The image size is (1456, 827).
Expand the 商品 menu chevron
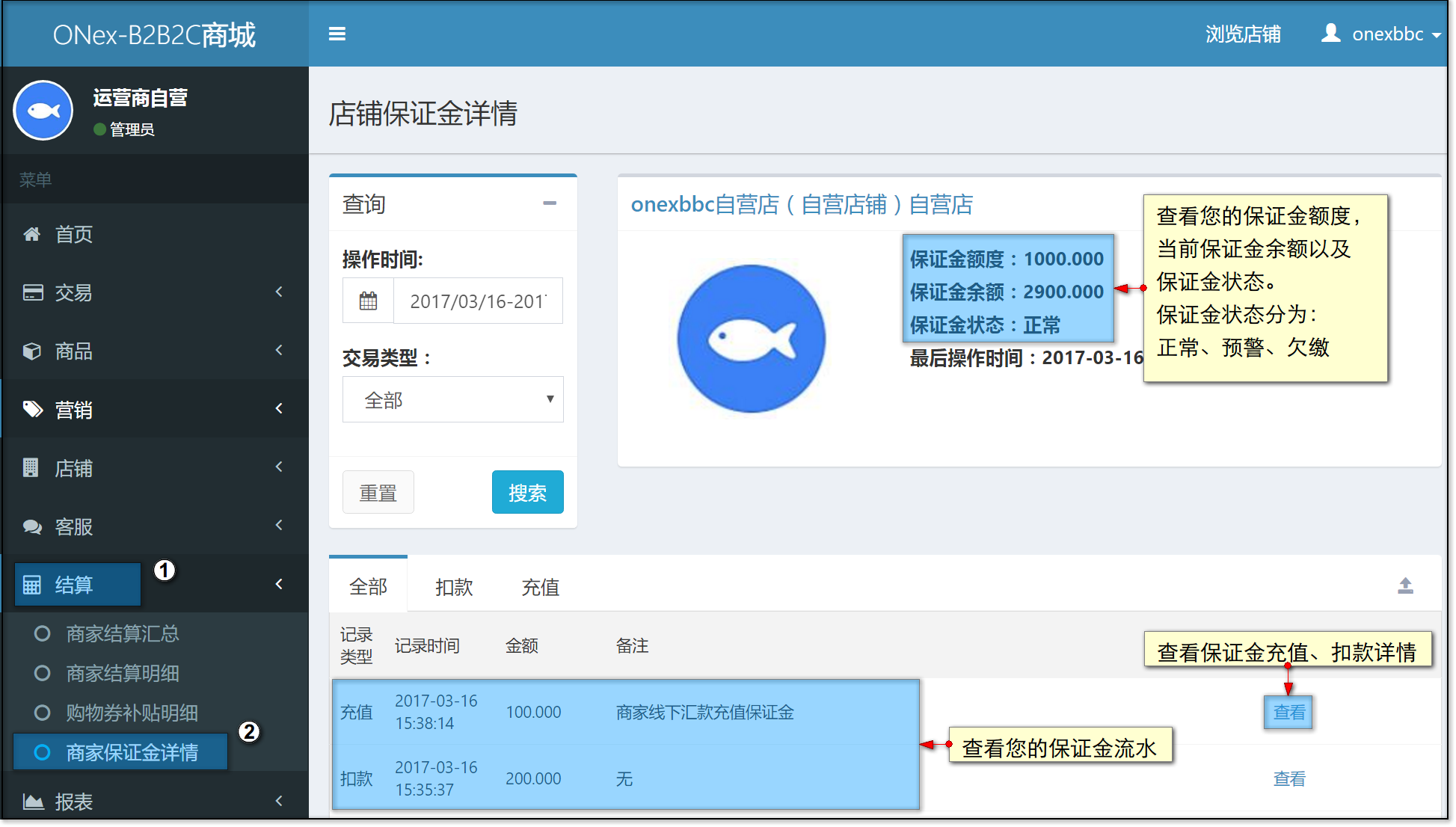coord(279,350)
